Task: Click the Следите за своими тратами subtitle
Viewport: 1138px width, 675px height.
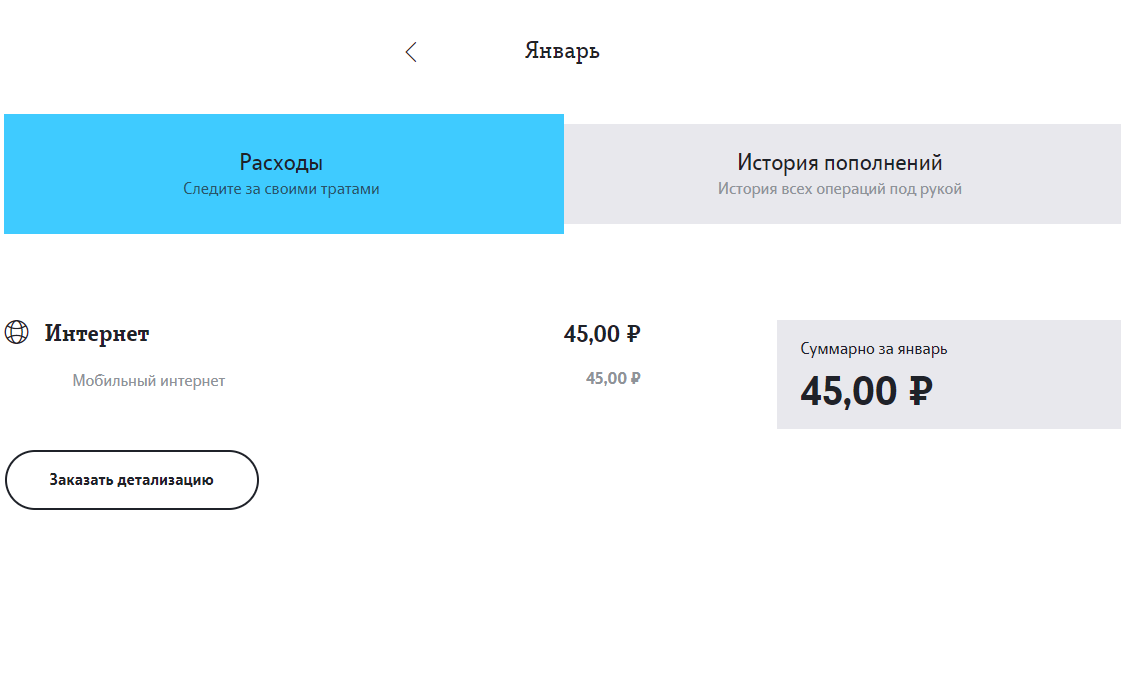Action: (x=281, y=189)
